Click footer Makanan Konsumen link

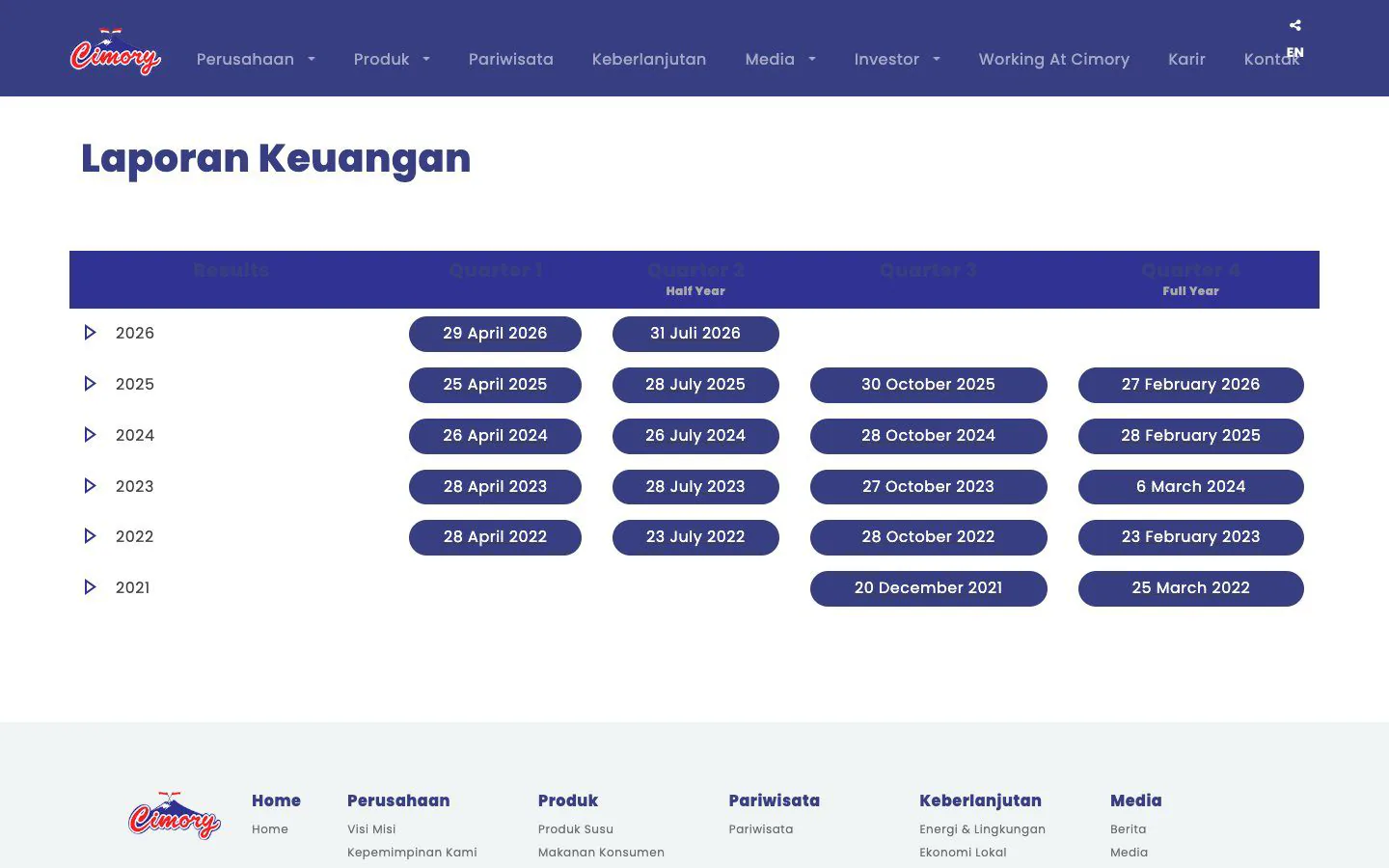point(601,853)
